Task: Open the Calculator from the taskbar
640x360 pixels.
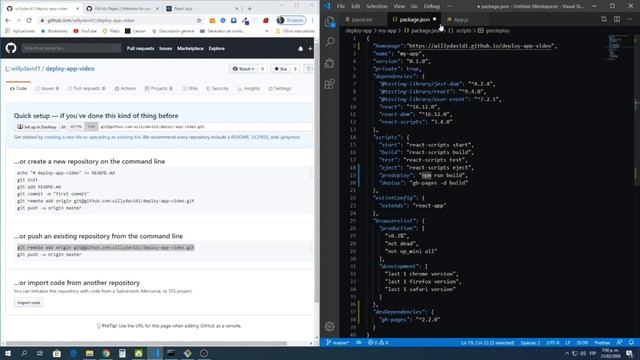Action: click(122, 353)
